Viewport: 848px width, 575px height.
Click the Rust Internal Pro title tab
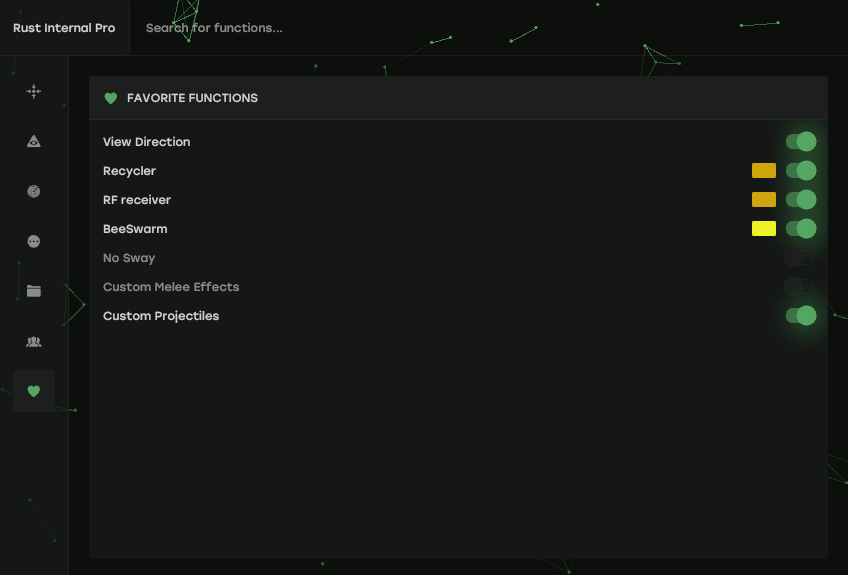(x=64, y=28)
